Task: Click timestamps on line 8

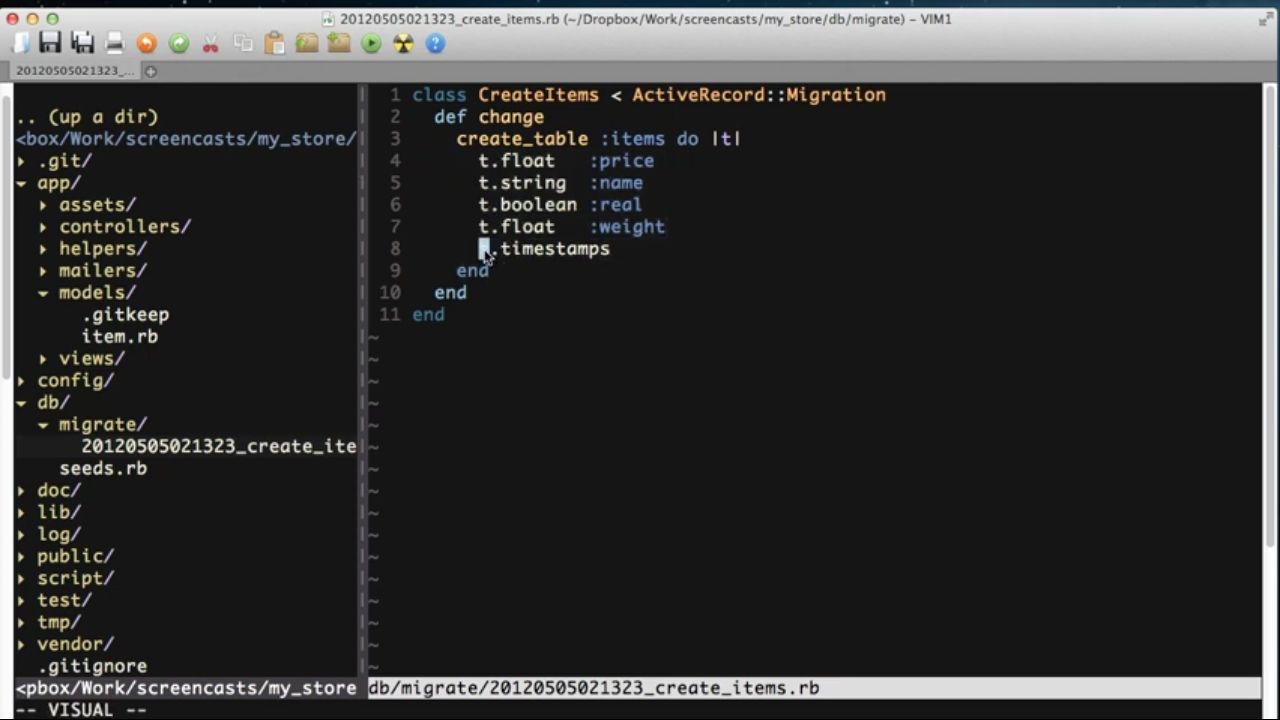Action: (555, 249)
